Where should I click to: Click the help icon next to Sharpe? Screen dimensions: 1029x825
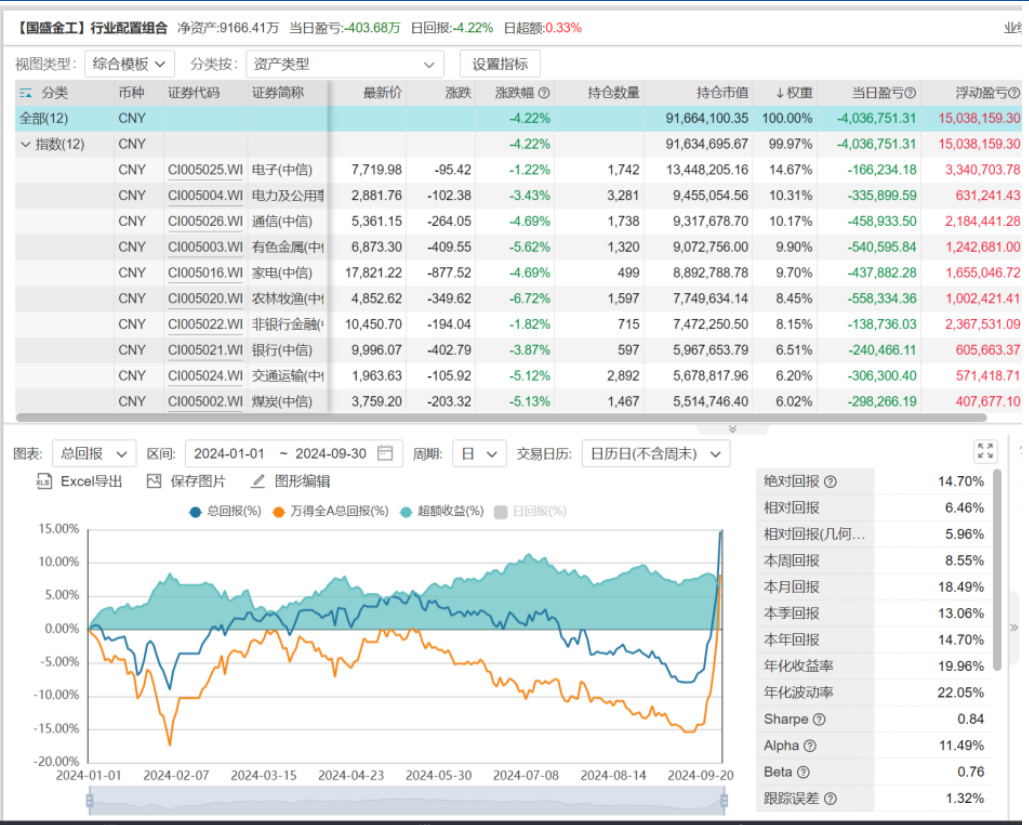820,720
